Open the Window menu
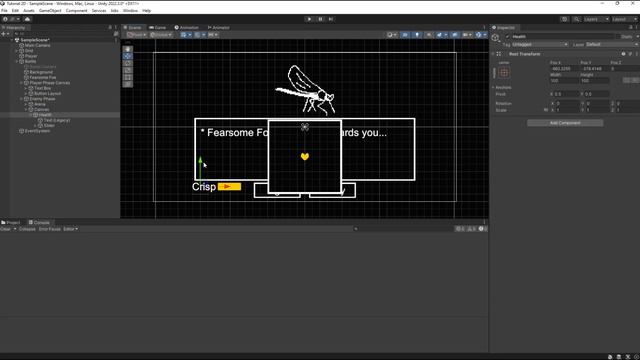640x360 pixels. tap(130, 11)
